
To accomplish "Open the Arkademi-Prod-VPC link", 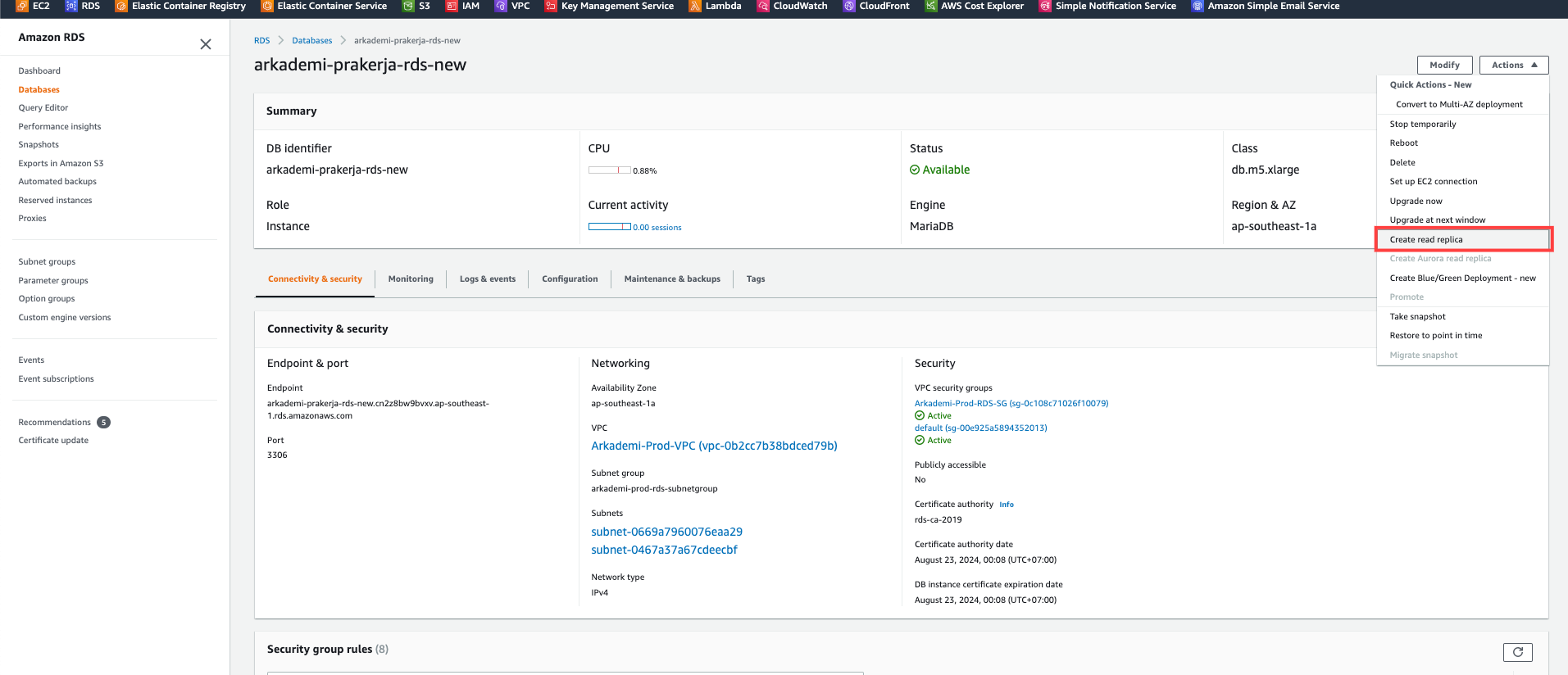I will point(714,446).
